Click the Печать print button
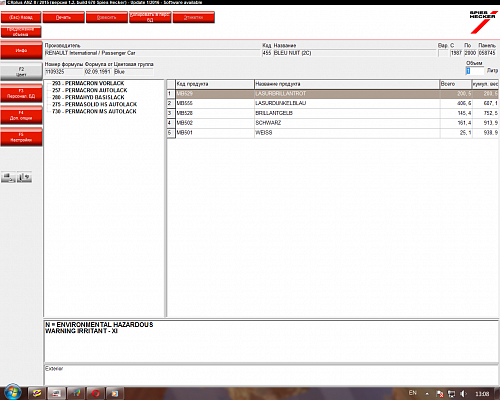This screenshot has height=400, width=500. 63,17
